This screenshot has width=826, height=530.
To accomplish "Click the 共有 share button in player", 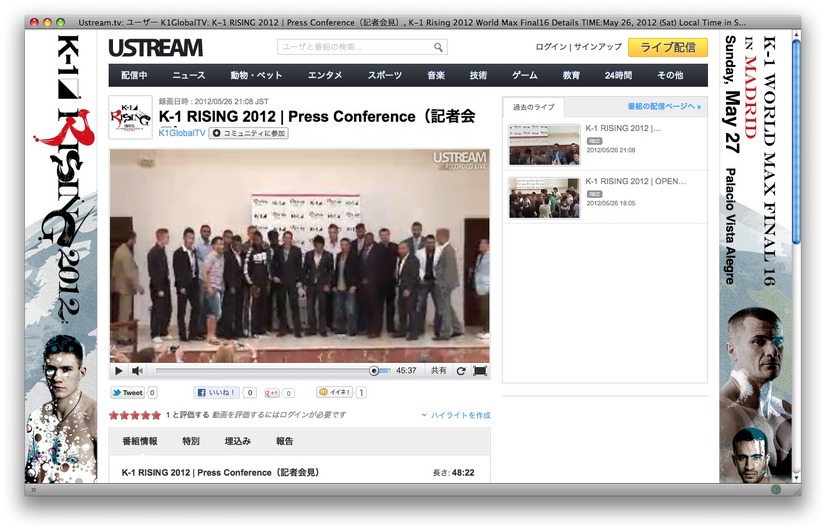I will tap(438, 370).
